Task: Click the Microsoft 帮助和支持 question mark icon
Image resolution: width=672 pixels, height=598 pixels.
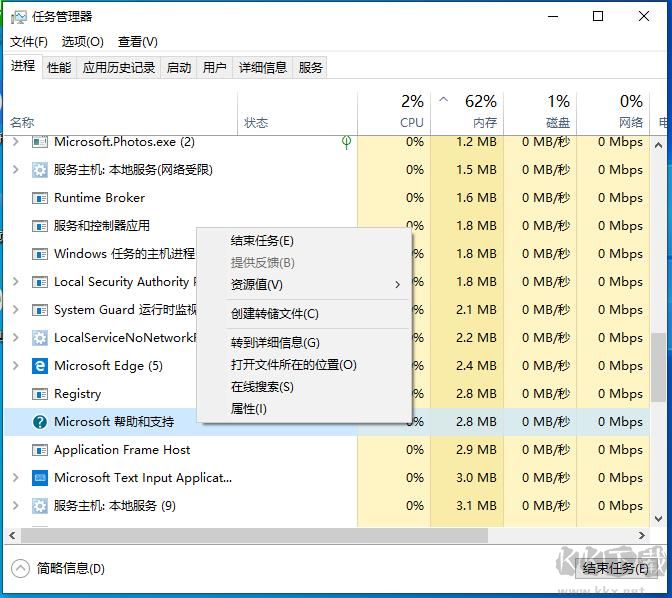Action: (40, 422)
